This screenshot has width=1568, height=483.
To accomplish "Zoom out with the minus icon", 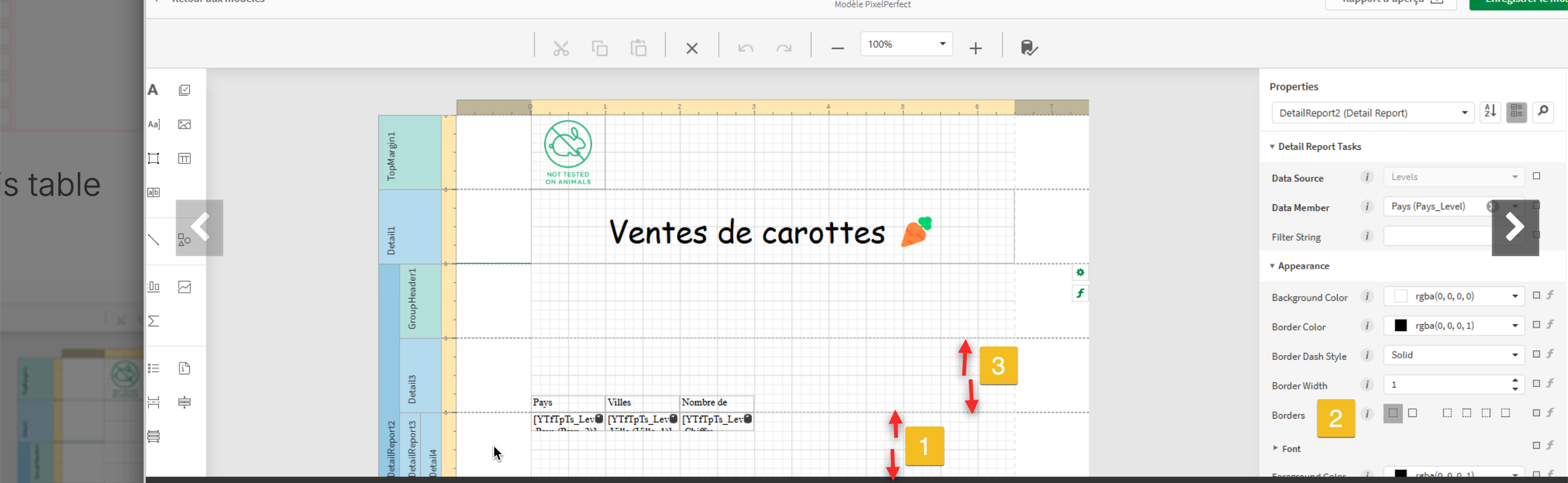I will click(x=838, y=48).
